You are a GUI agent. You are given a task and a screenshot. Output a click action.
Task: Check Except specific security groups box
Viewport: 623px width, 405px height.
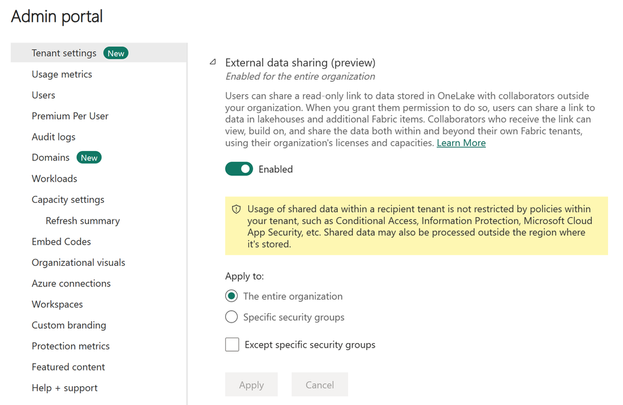coord(232,345)
